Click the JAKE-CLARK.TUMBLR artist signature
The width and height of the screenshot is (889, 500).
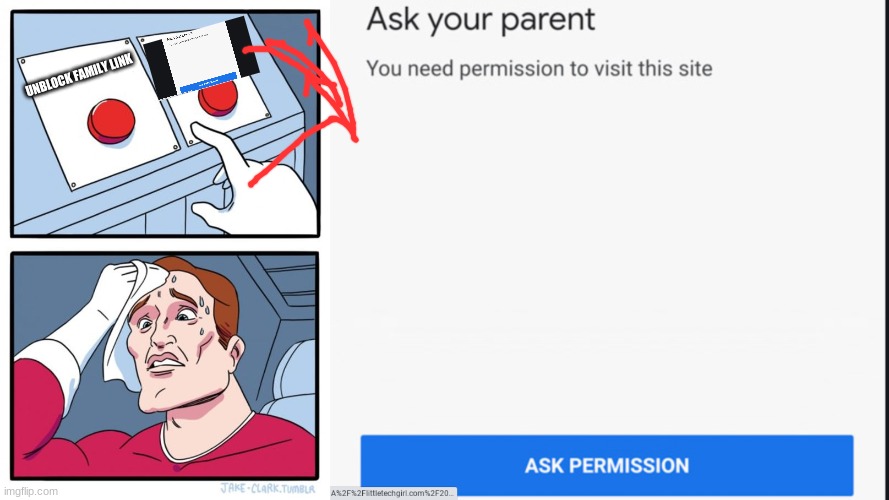click(x=268, y=488)
